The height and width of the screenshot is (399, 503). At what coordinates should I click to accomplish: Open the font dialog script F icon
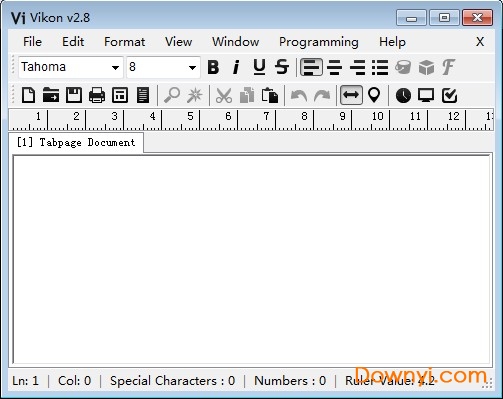448,67
